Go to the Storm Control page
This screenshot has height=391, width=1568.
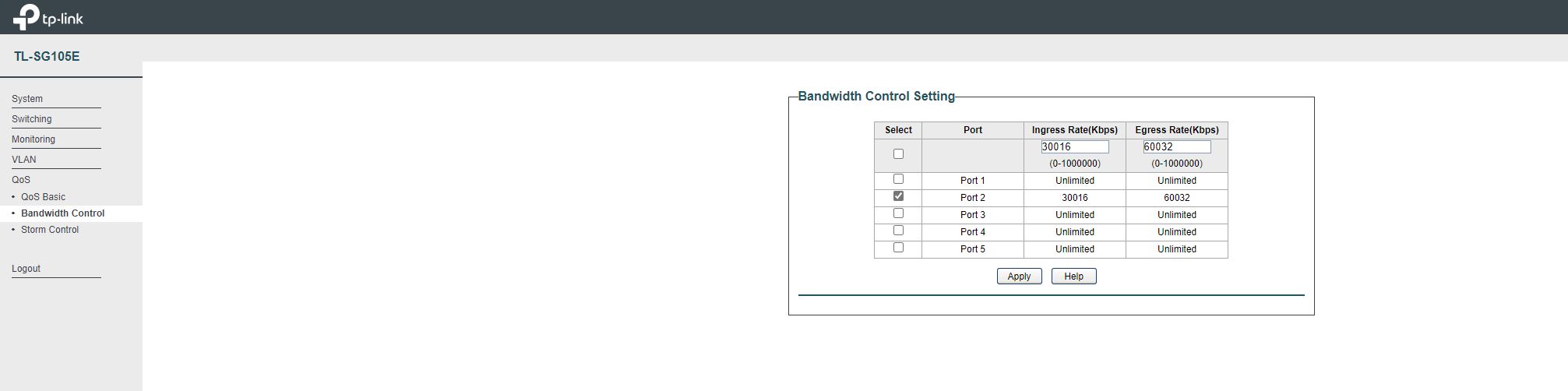(50, 230)
